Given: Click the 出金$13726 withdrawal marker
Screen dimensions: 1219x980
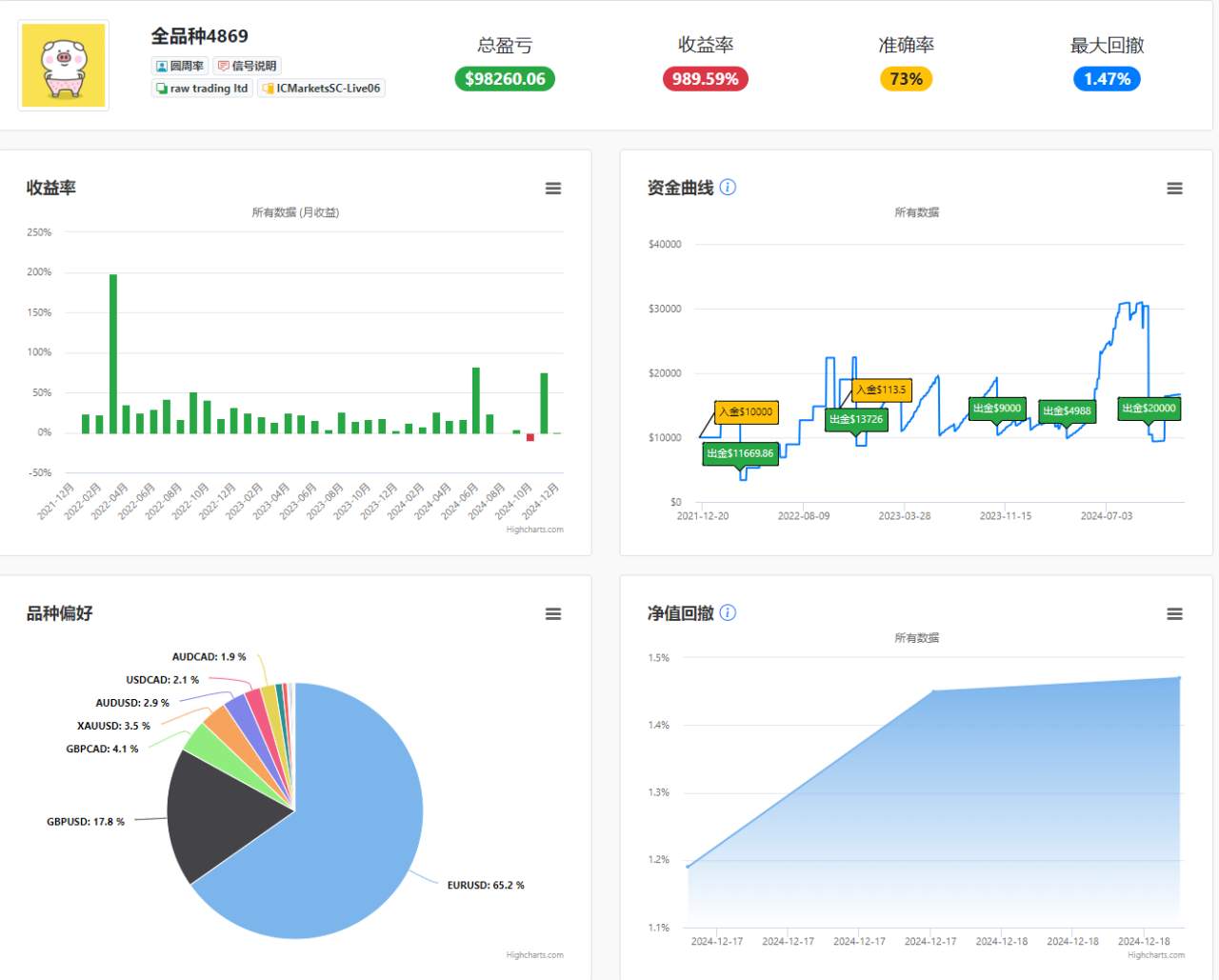Looking at the screenshot, I should [856, 419].
